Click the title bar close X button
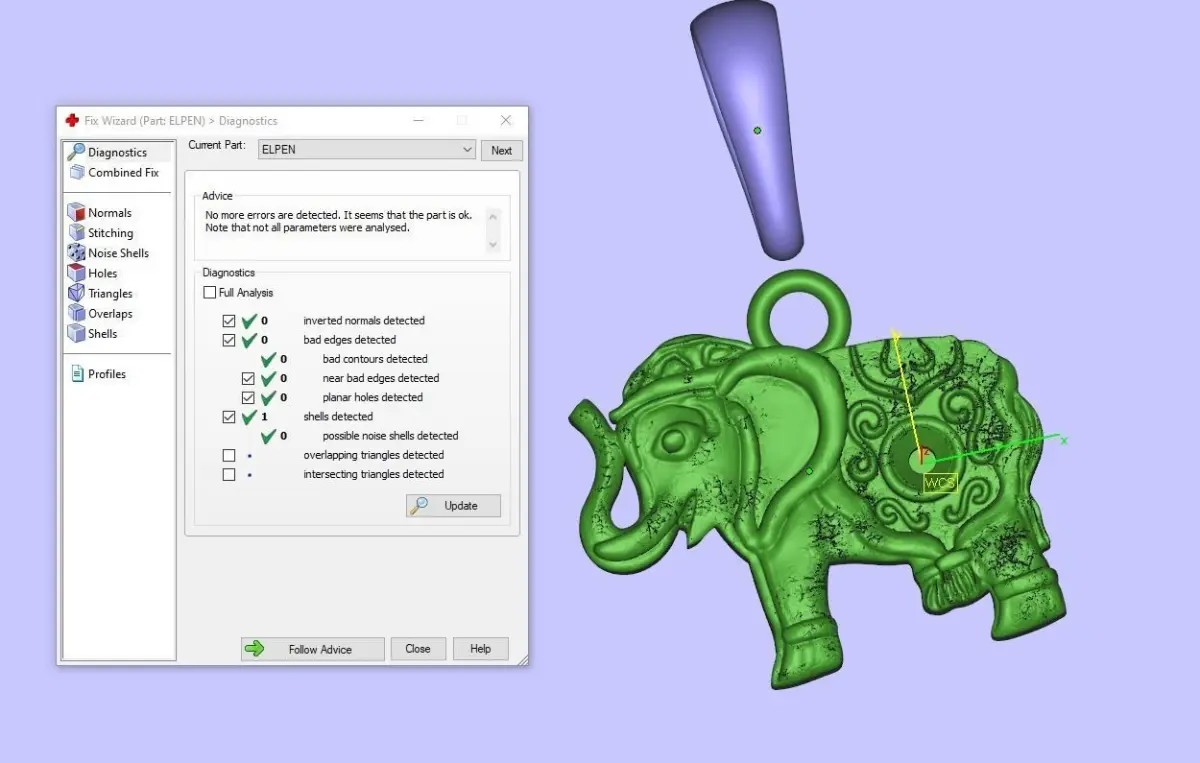This screenshot has height=763, width=1200. coord(506,120)
